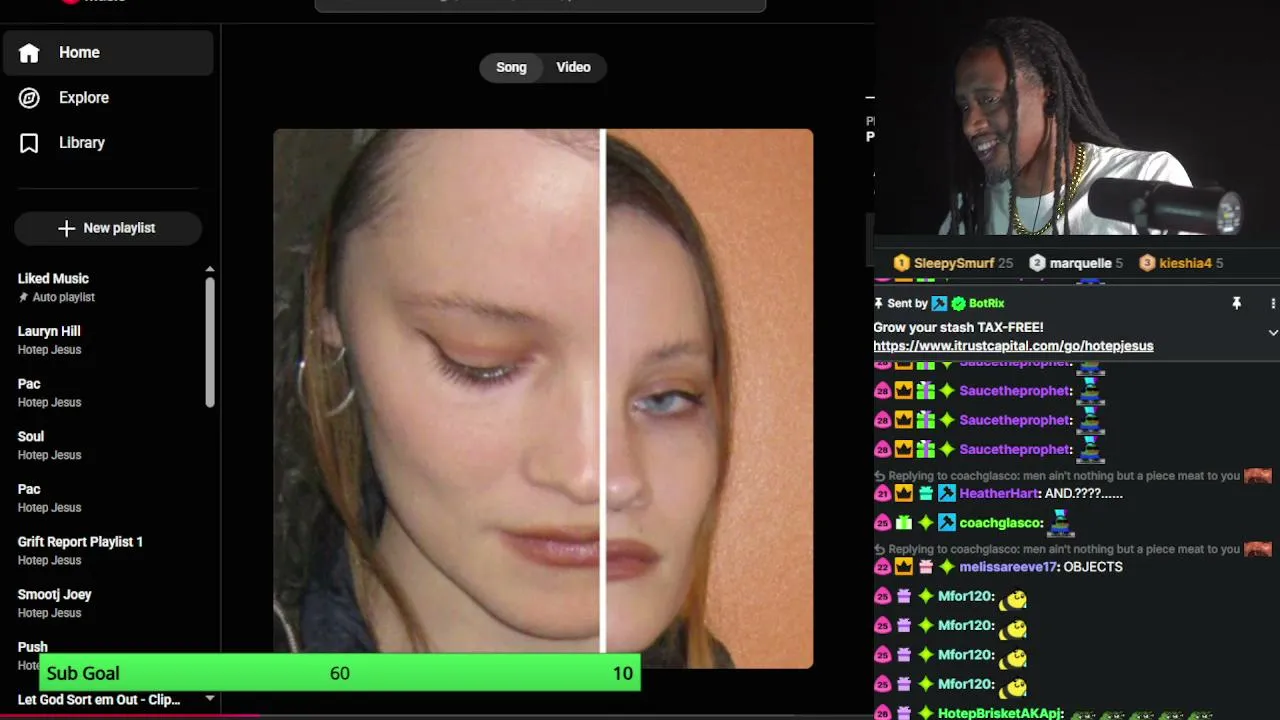Click kieshia4's bronze rank 3 badge
This screenshot has width=1280, height=720.
pyautogui.click(x=1147, y=263)
